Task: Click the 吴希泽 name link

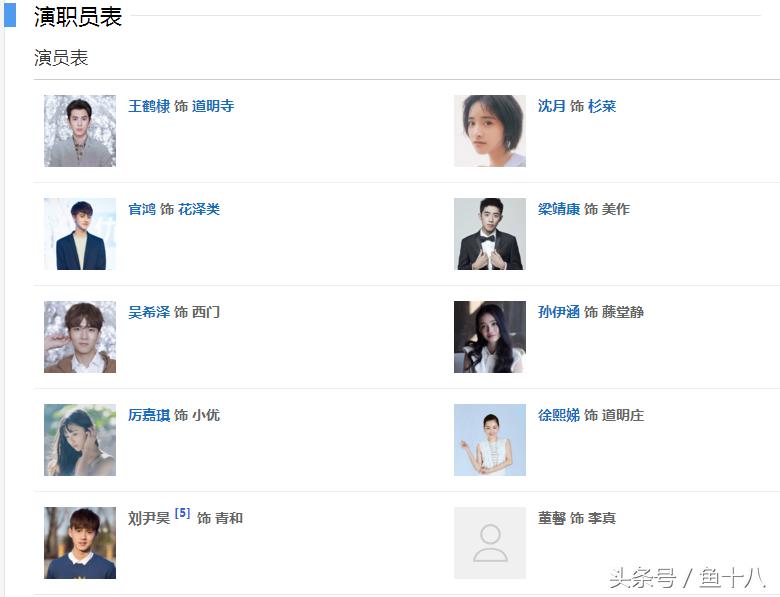Action: point(149,312)
